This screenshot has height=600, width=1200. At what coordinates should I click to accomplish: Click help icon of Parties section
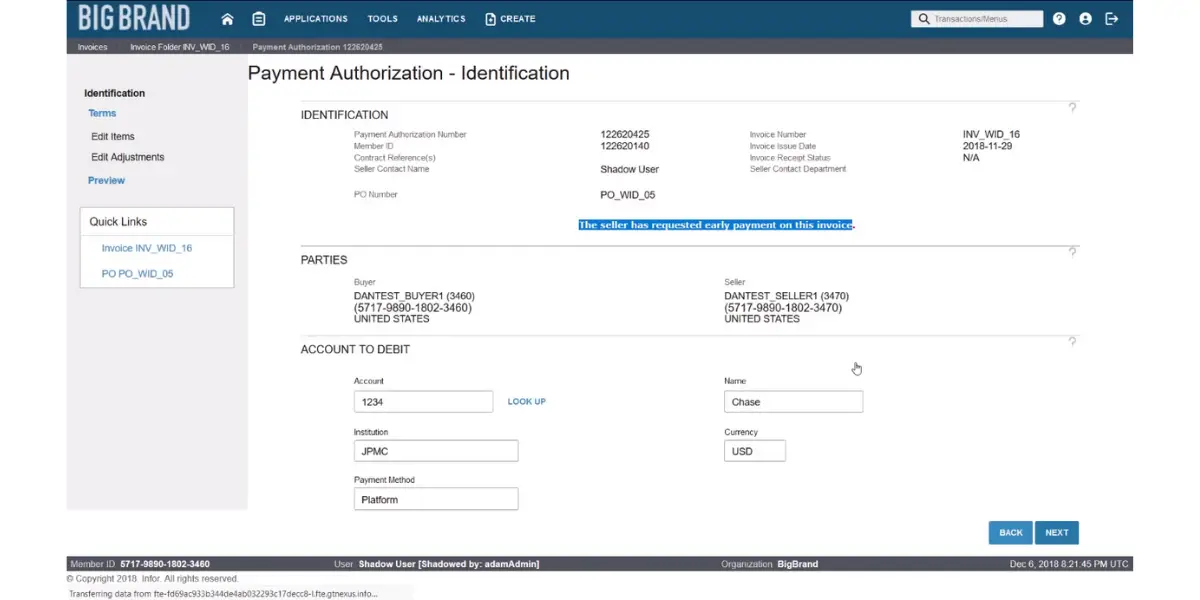click(1072, 252)
